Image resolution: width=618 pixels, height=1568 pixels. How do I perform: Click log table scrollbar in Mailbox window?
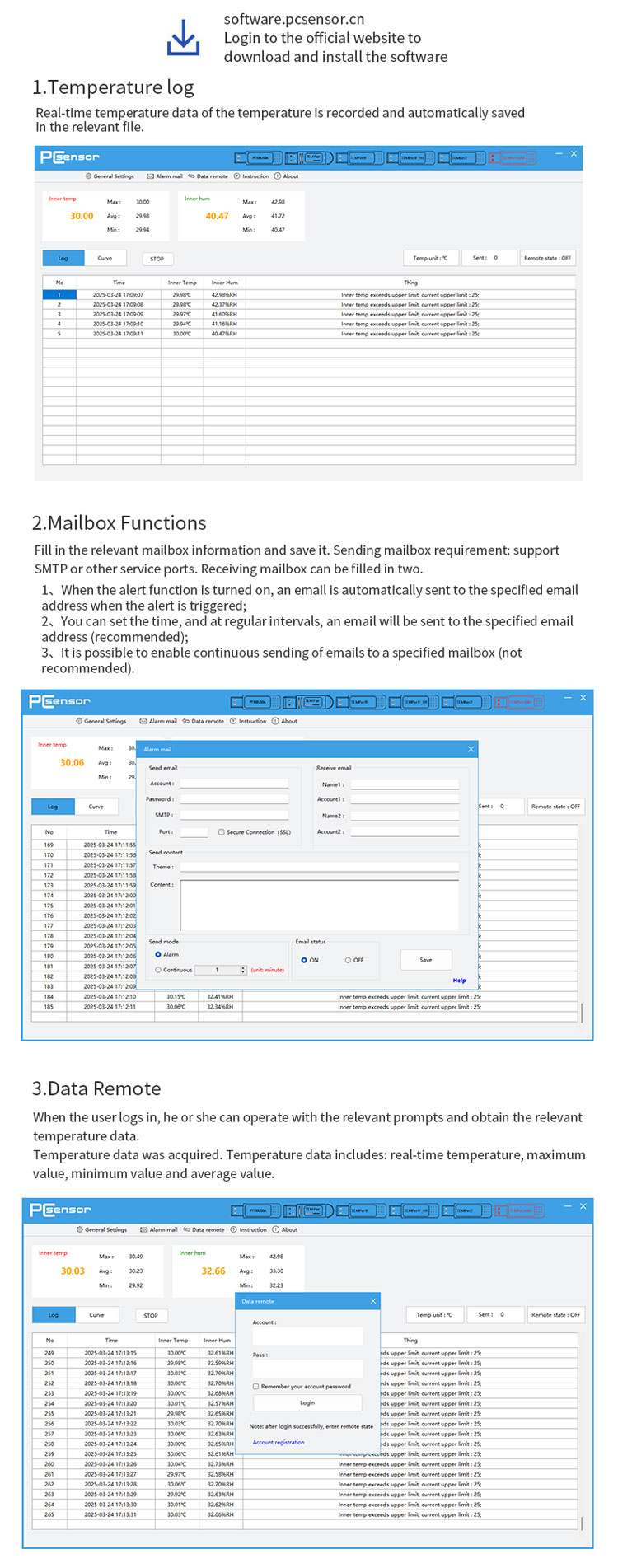coord(582,1013)
